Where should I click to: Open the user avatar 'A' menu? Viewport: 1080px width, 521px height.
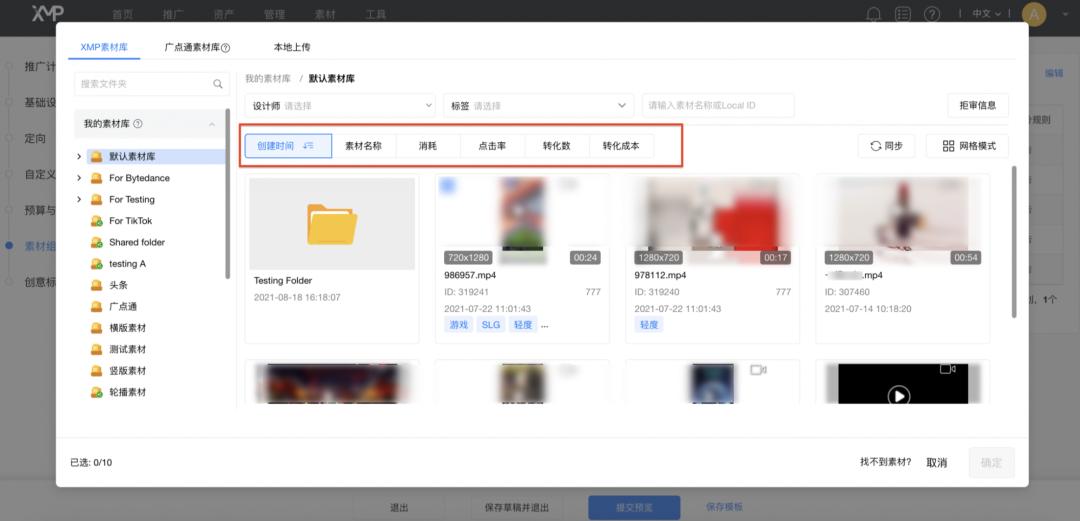click(1034, 14)
